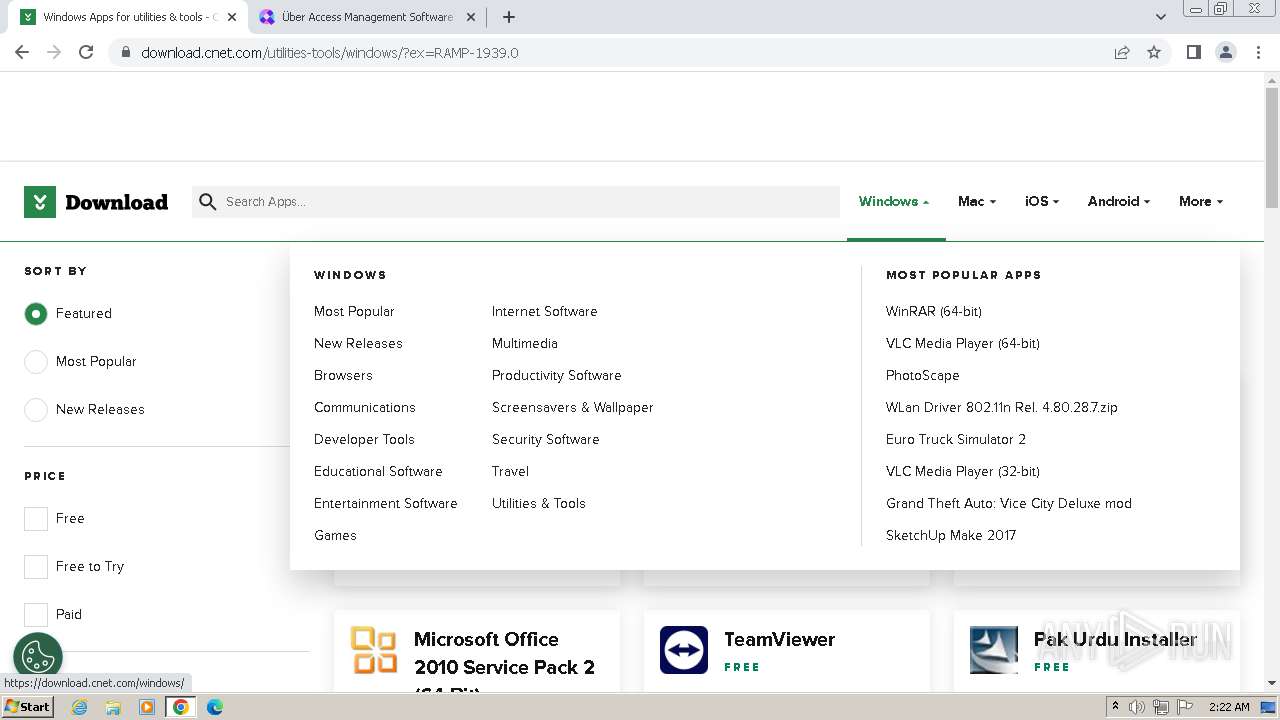Open a new tab with the plus icon
1280x720 pixels.
point(509,17)
